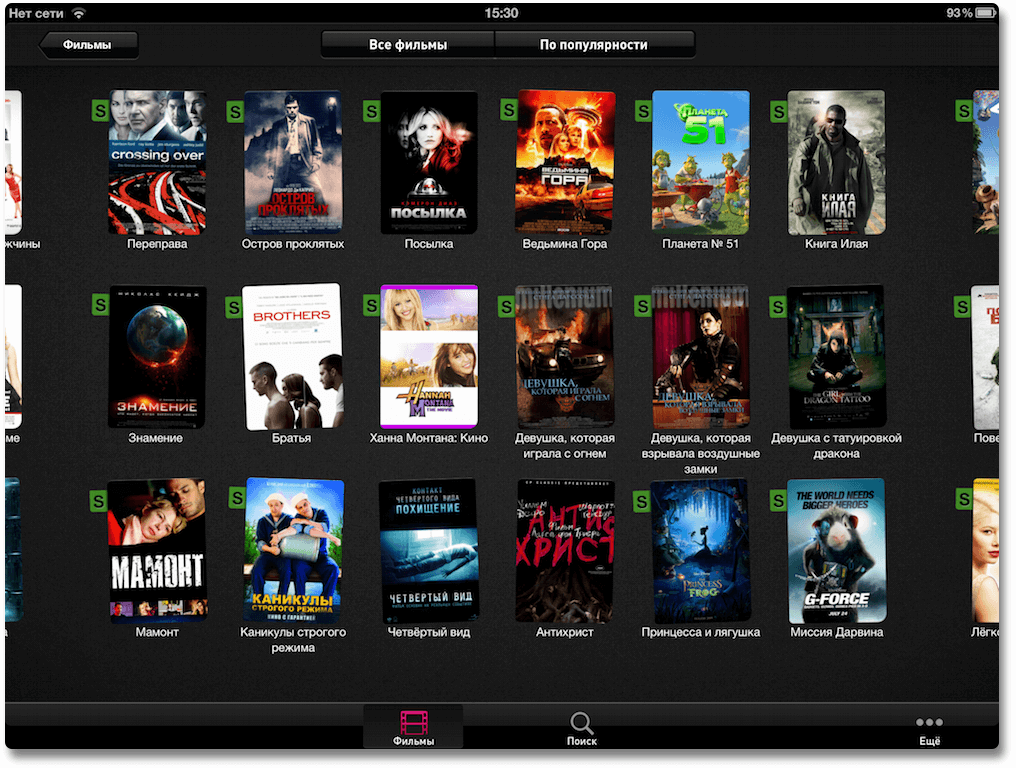The image size is (1016, 768).
Task: Click the S badge on Каникулы строгого режима
Action: pos(237,498)
